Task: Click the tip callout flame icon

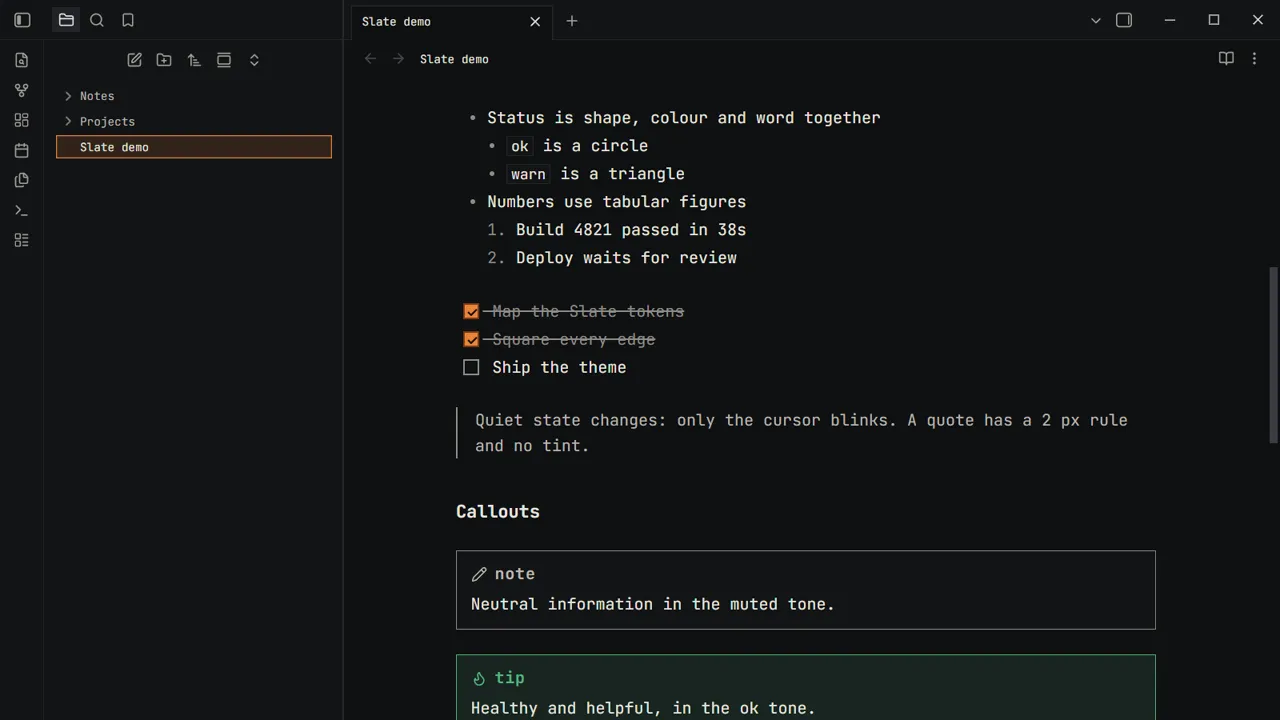Action: (x=479, y=678)
